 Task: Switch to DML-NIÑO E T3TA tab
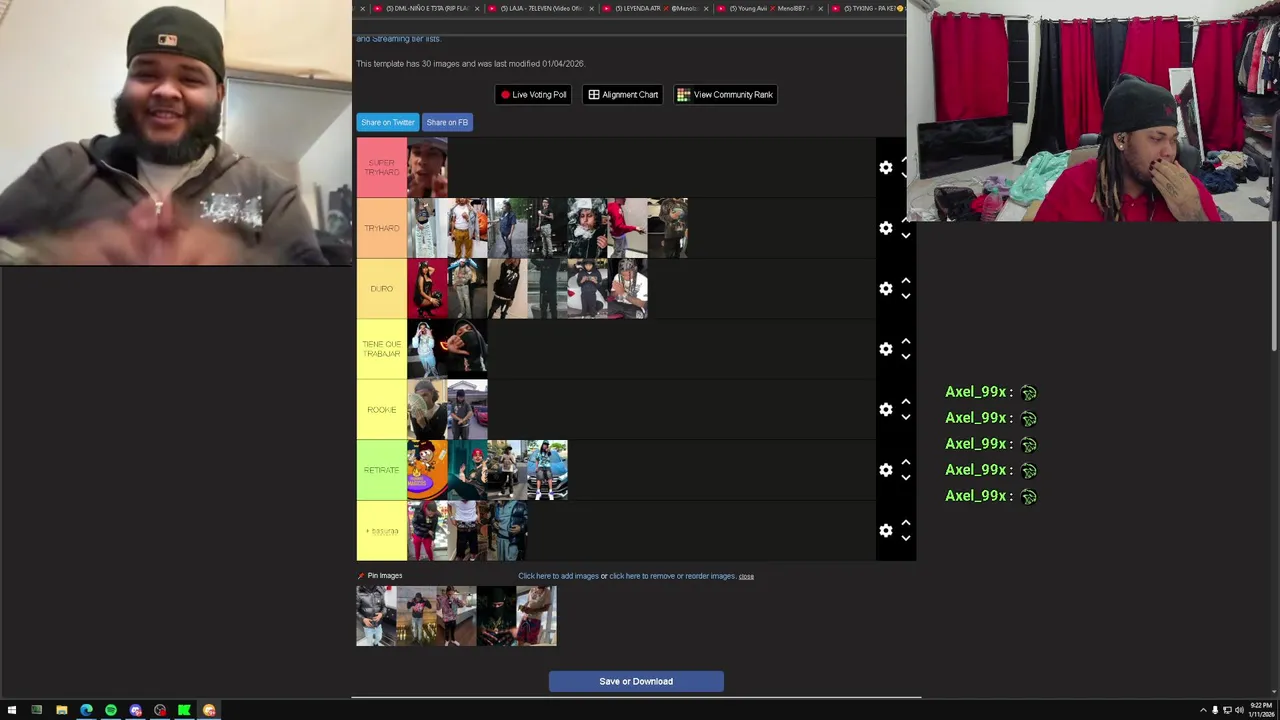426,8
